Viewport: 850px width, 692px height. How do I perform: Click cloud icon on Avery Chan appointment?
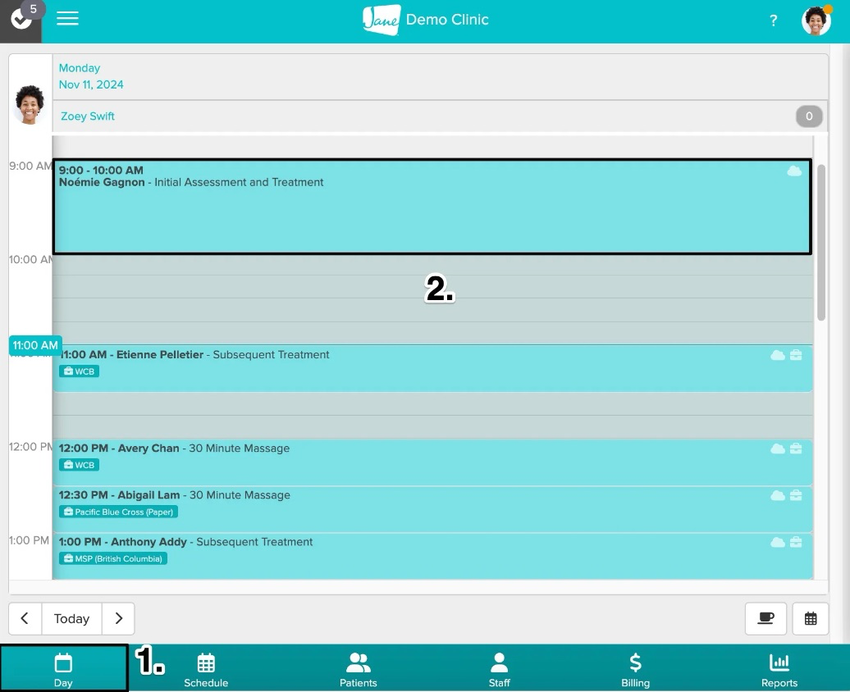[778, 449]
